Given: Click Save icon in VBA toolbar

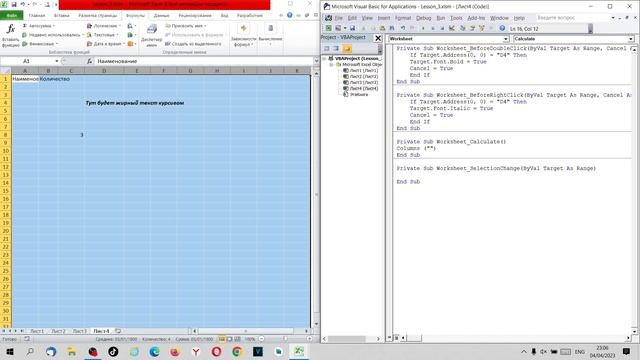Looking at the screenshot, I should click(x=352, y=28).
